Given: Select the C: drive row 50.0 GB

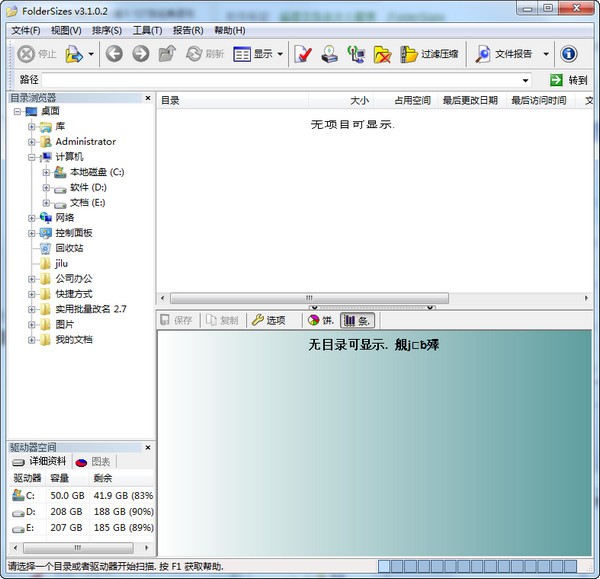Looking at the screenshot, I should pos(82,496).
